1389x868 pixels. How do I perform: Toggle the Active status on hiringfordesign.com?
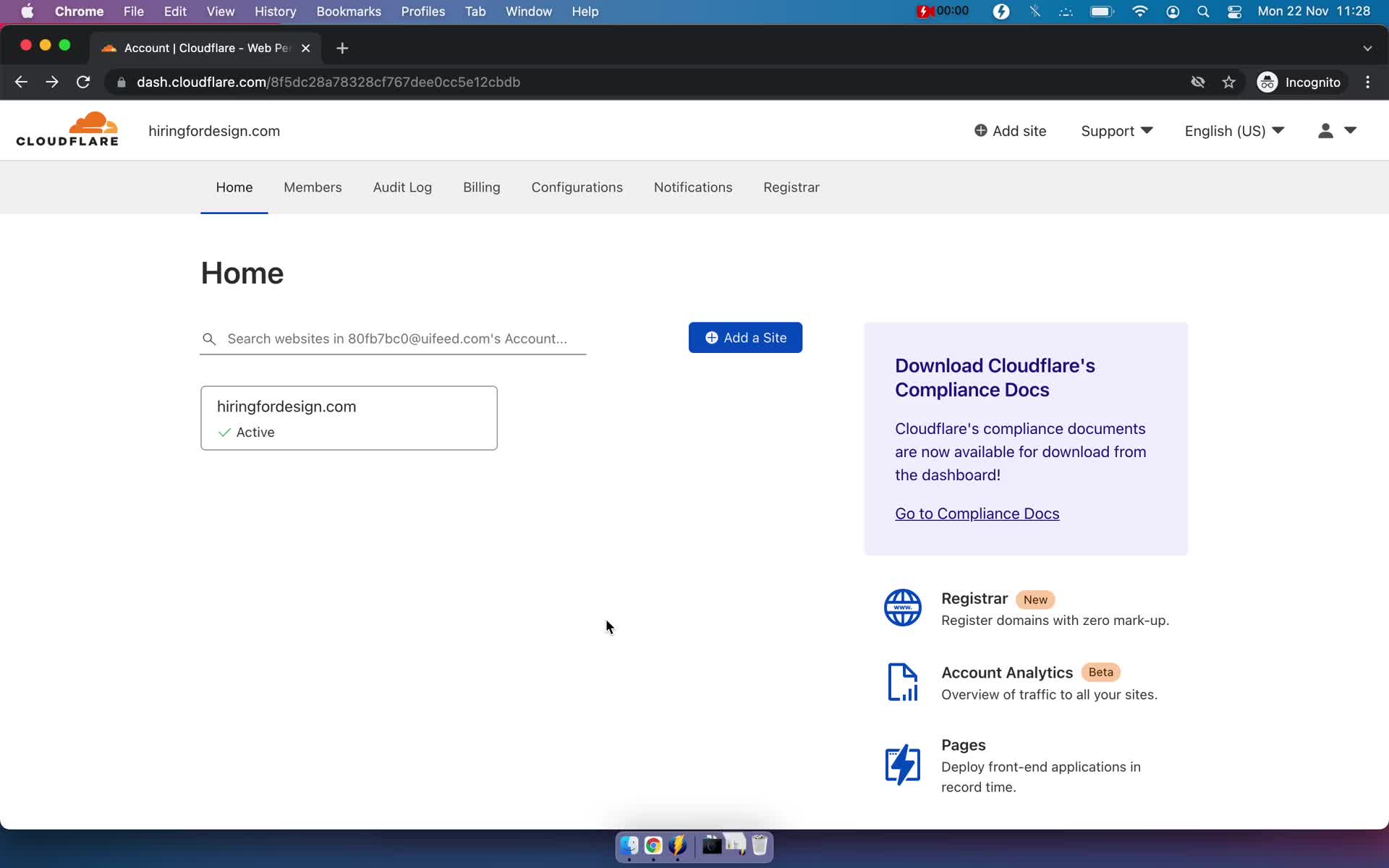pos(245,432)
